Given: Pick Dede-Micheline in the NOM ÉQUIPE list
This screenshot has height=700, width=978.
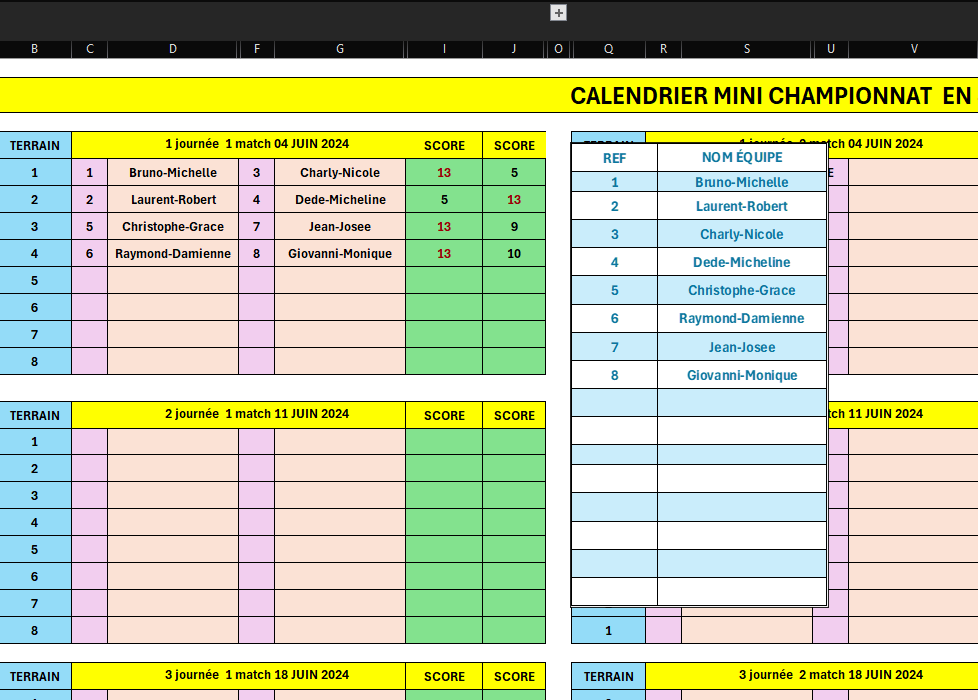Looking at the screenshot, I should (x=742, y=263).
